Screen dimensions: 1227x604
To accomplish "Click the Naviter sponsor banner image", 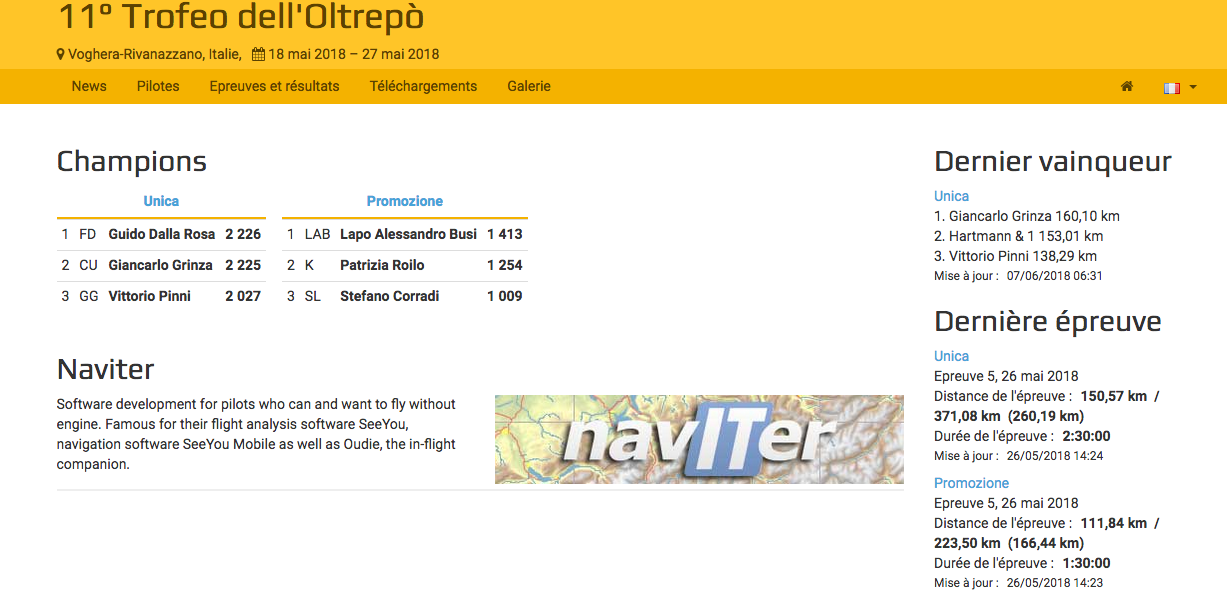I will pyautogui.click(x=698, y=439).
